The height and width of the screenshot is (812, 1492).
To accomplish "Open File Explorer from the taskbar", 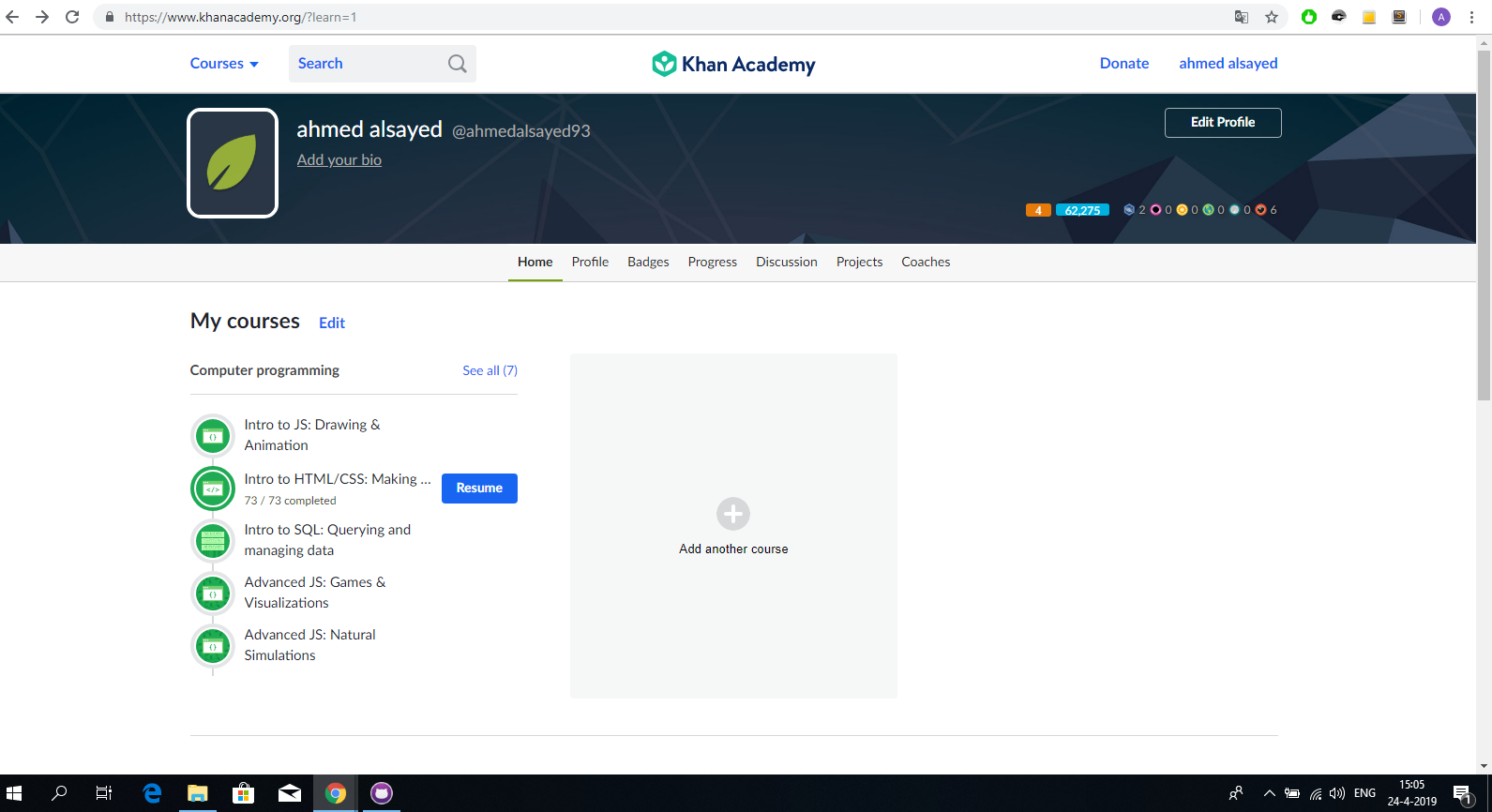I will tap(197, 793).
